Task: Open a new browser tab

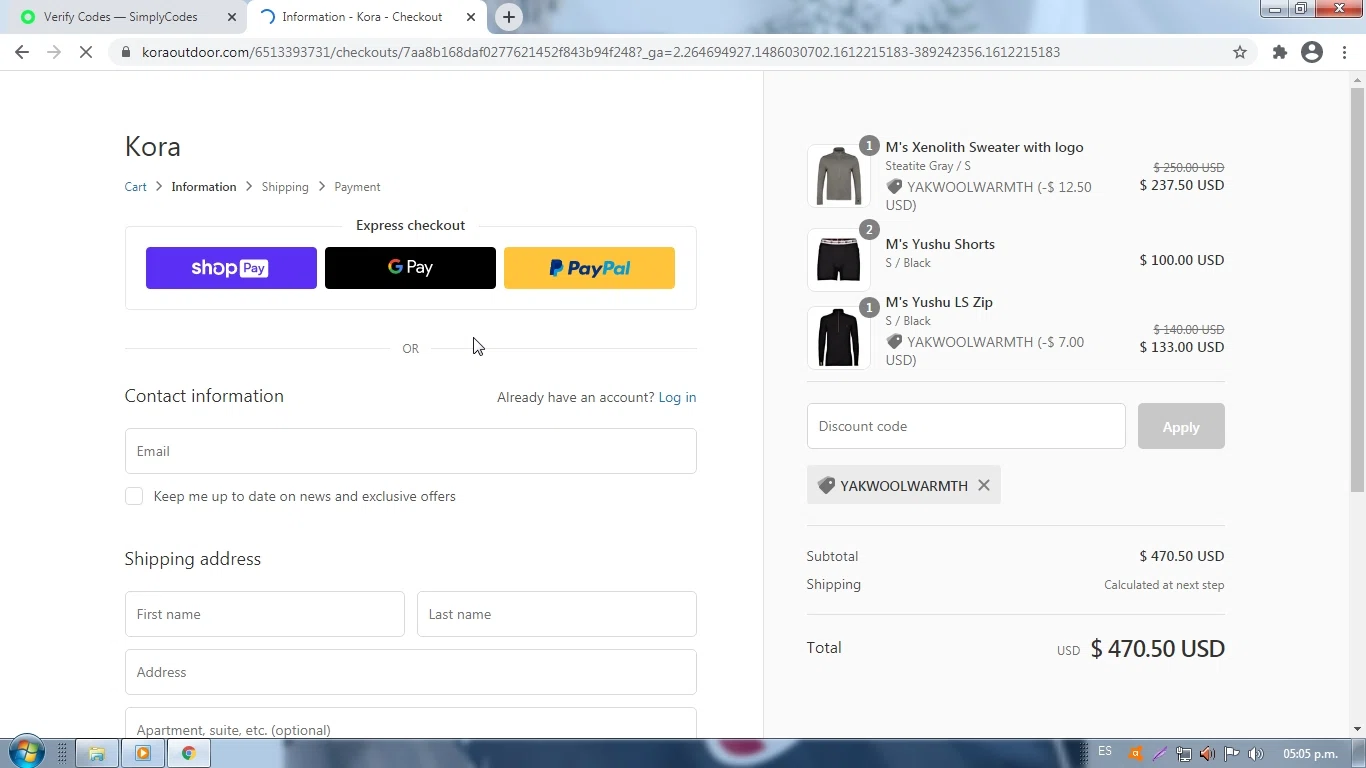Action: pyautogui.click(x=508, y=17)
